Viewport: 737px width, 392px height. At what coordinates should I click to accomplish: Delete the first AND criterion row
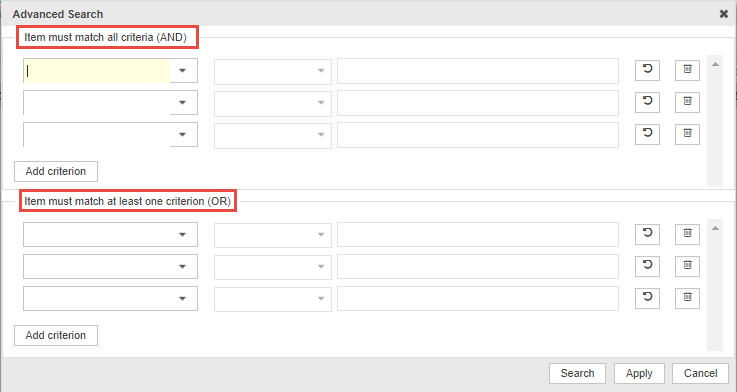[x=687, y=70]
